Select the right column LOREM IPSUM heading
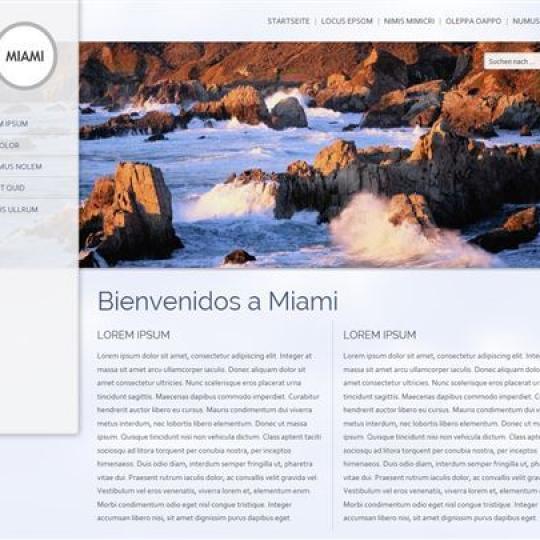 pos(380,335)
